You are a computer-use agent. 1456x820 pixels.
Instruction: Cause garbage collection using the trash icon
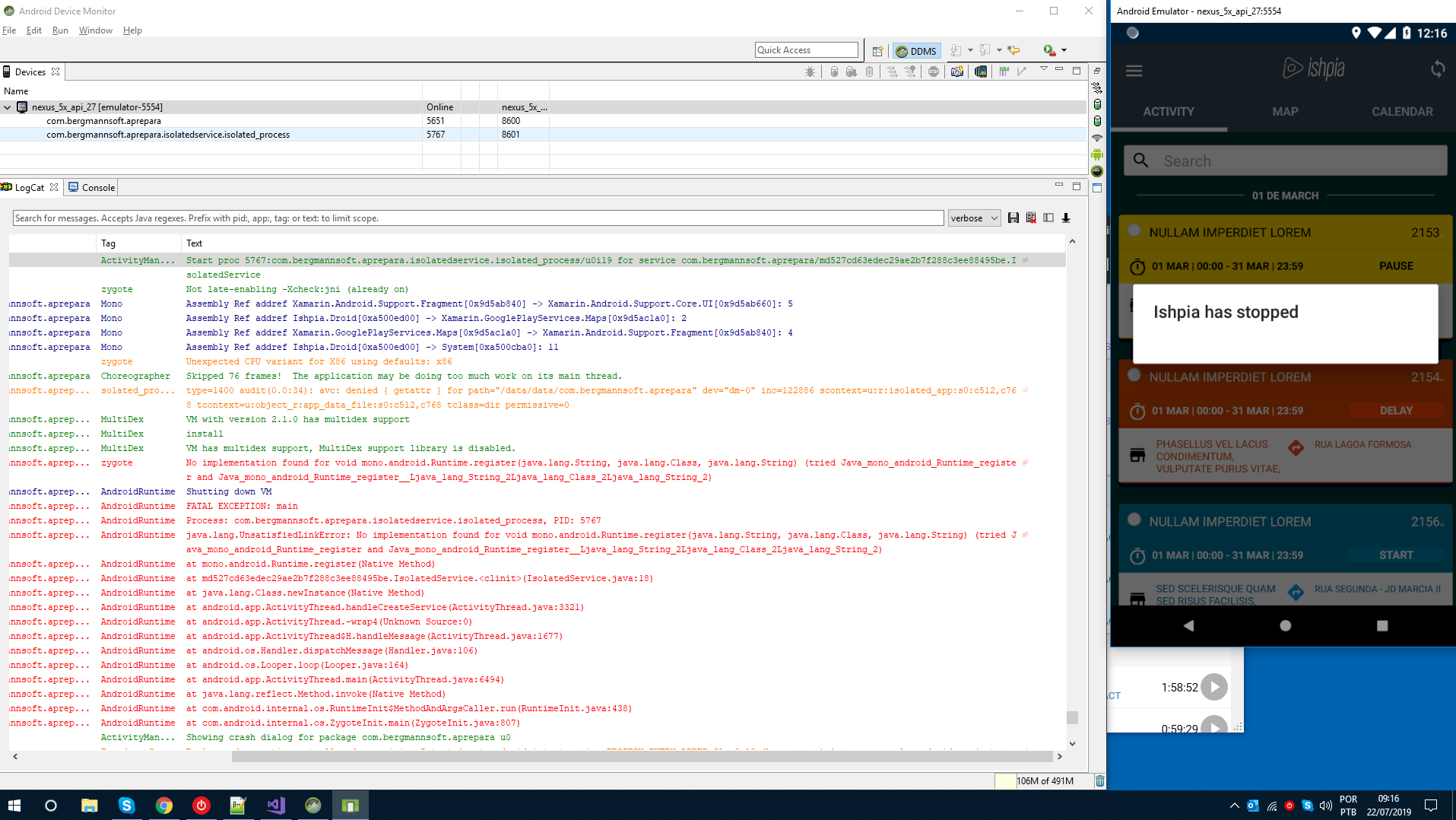pyautogui.click(x=869, y=71)
